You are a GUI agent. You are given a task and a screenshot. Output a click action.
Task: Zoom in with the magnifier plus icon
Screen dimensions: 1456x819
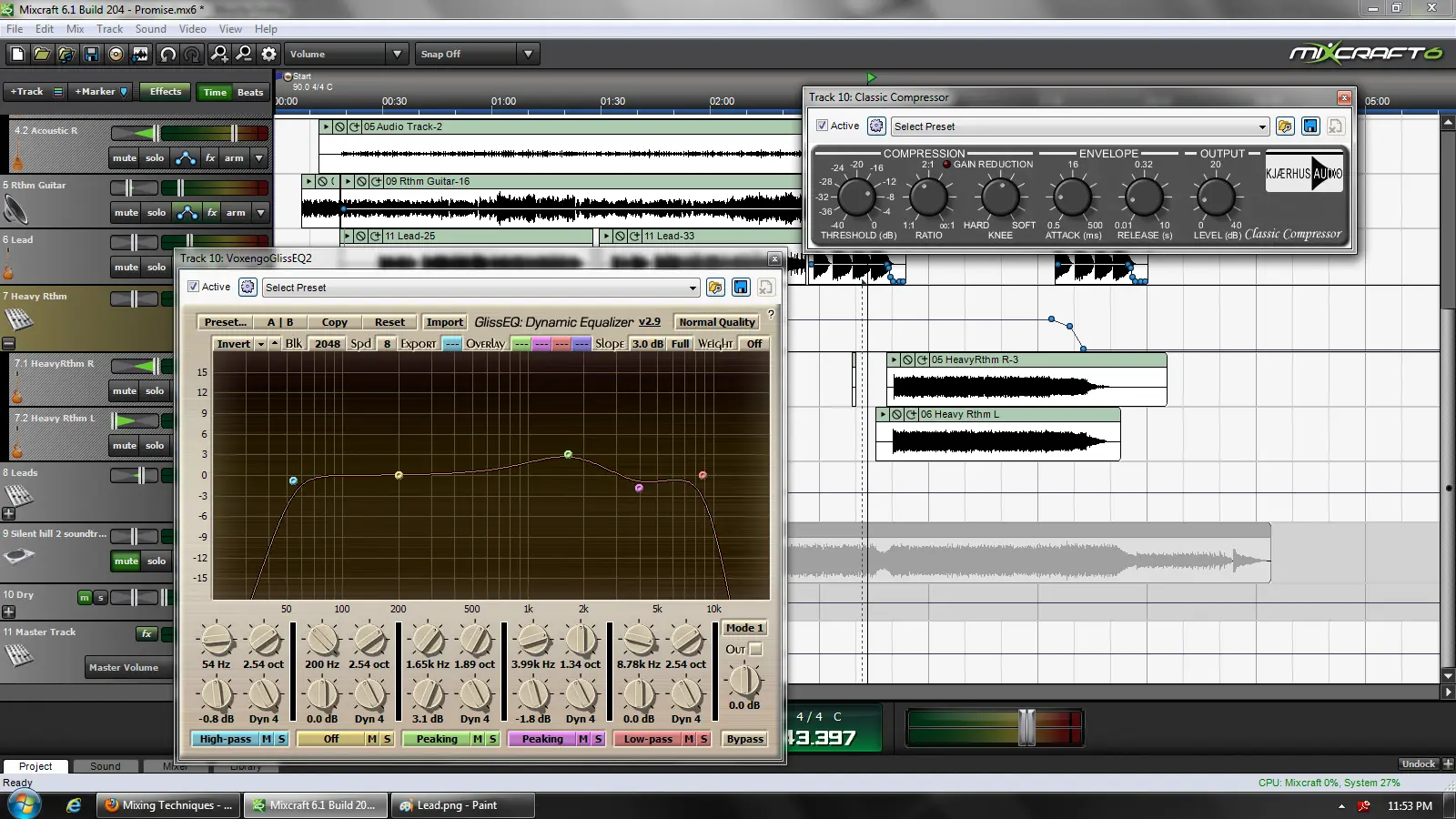tap(219, 54)
